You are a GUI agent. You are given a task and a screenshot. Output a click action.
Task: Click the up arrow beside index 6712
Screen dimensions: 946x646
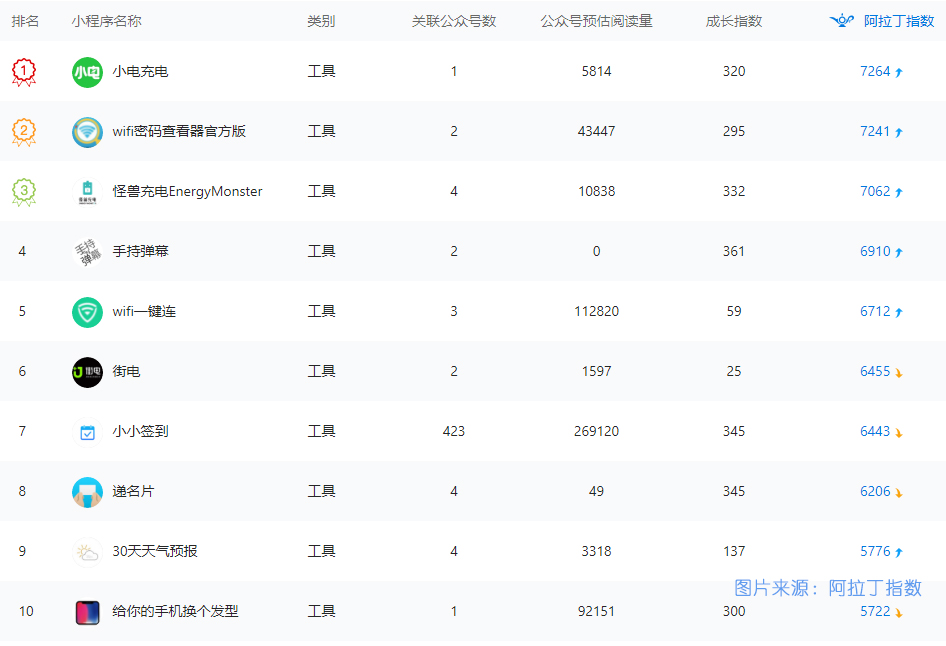[x=899, y=312]
